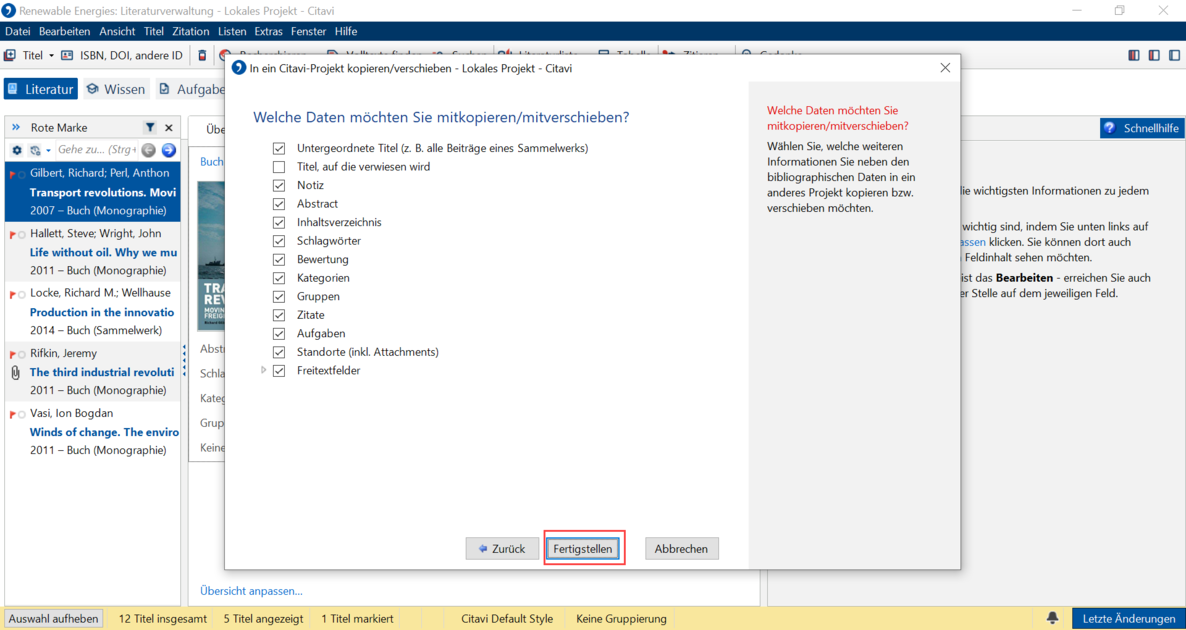Open the Ansicht menu
The width and height of the screenshot is (1186, 630).
coord(117,31)
